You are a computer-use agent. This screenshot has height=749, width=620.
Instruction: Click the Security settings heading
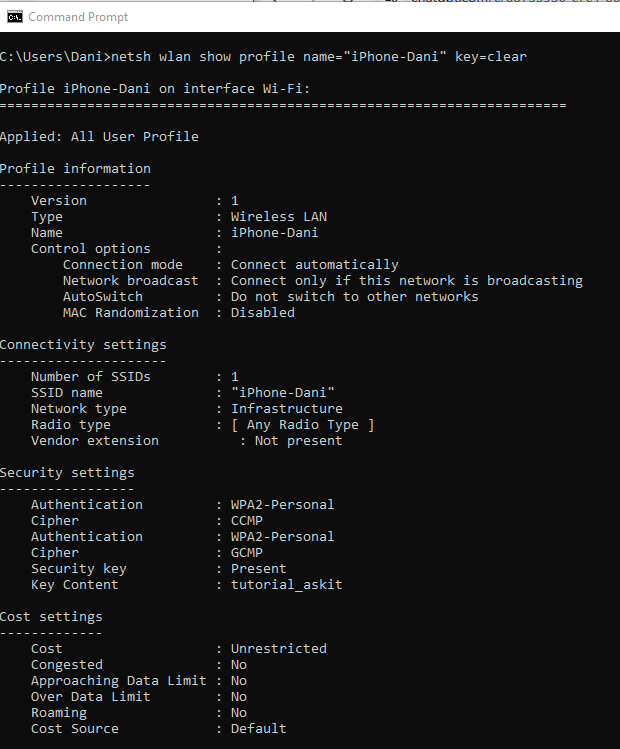67,472
